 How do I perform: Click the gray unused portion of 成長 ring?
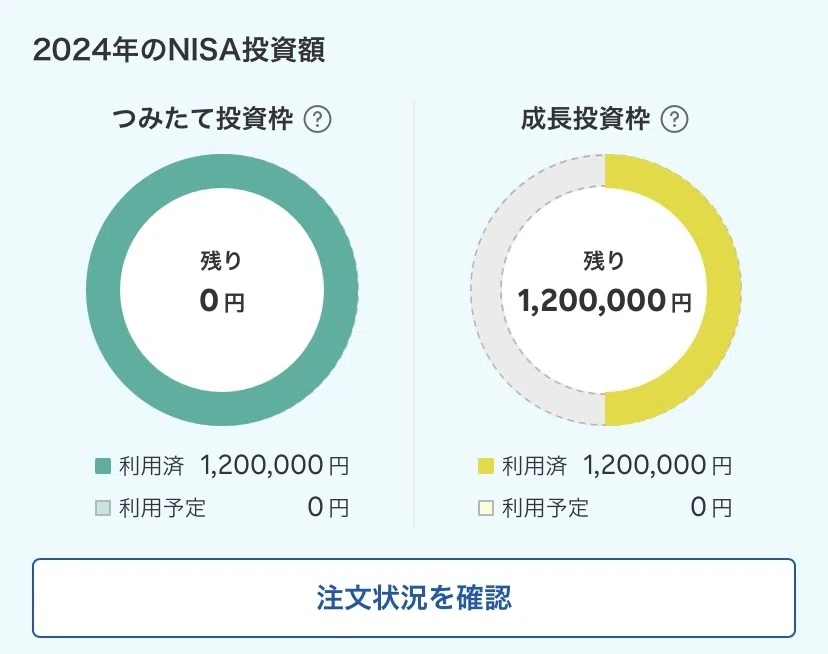(487, 289)
